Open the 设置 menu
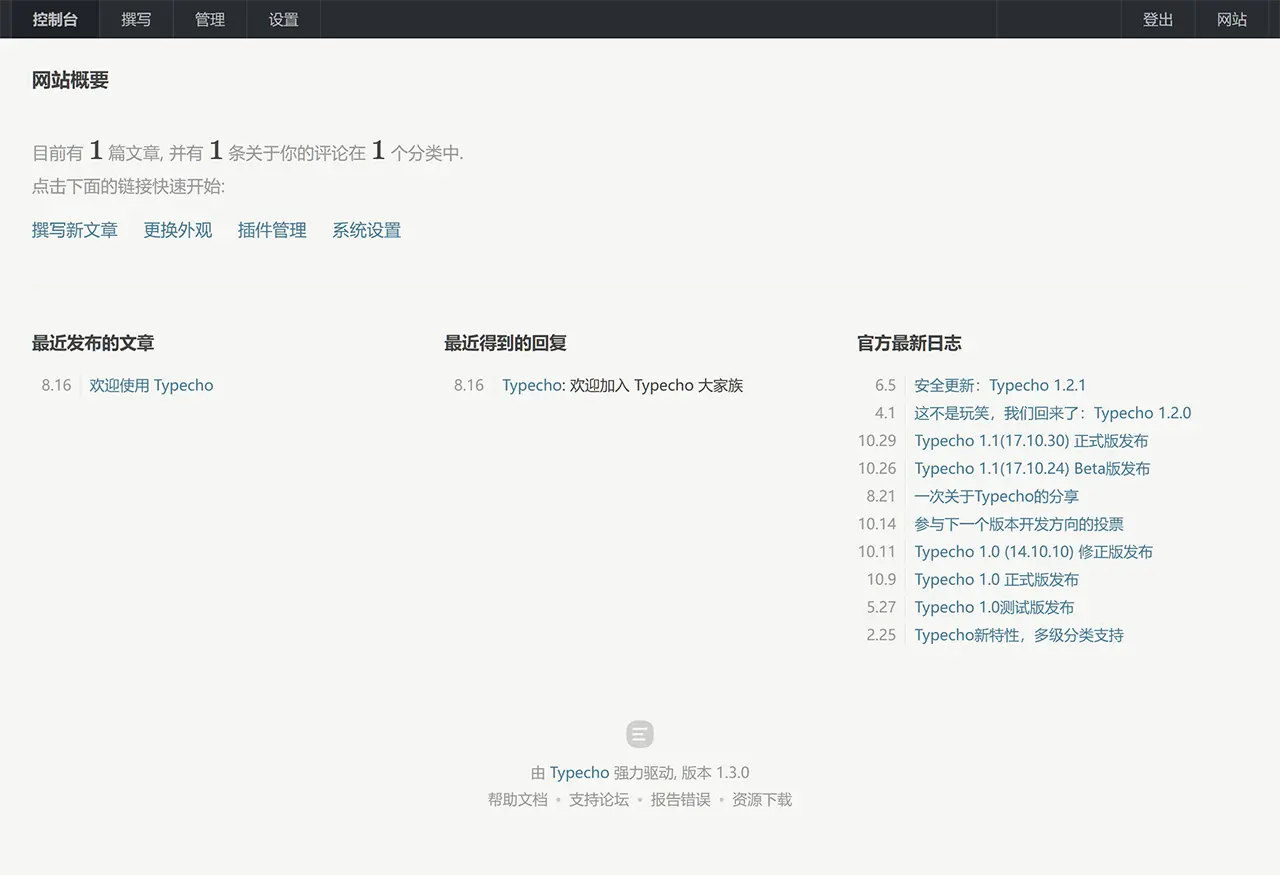1280x875 pixels. pyautogui.click(x=284, y=19)
